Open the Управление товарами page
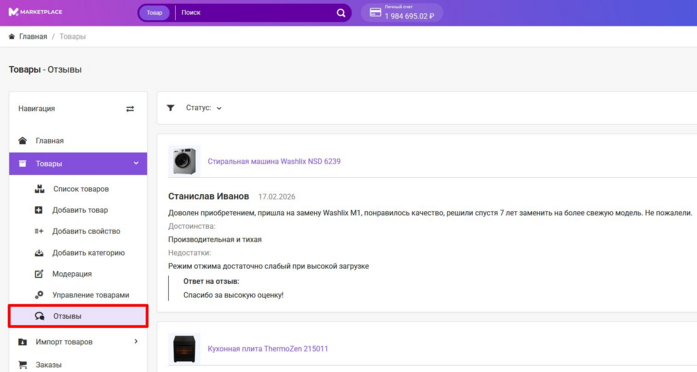 91,295
